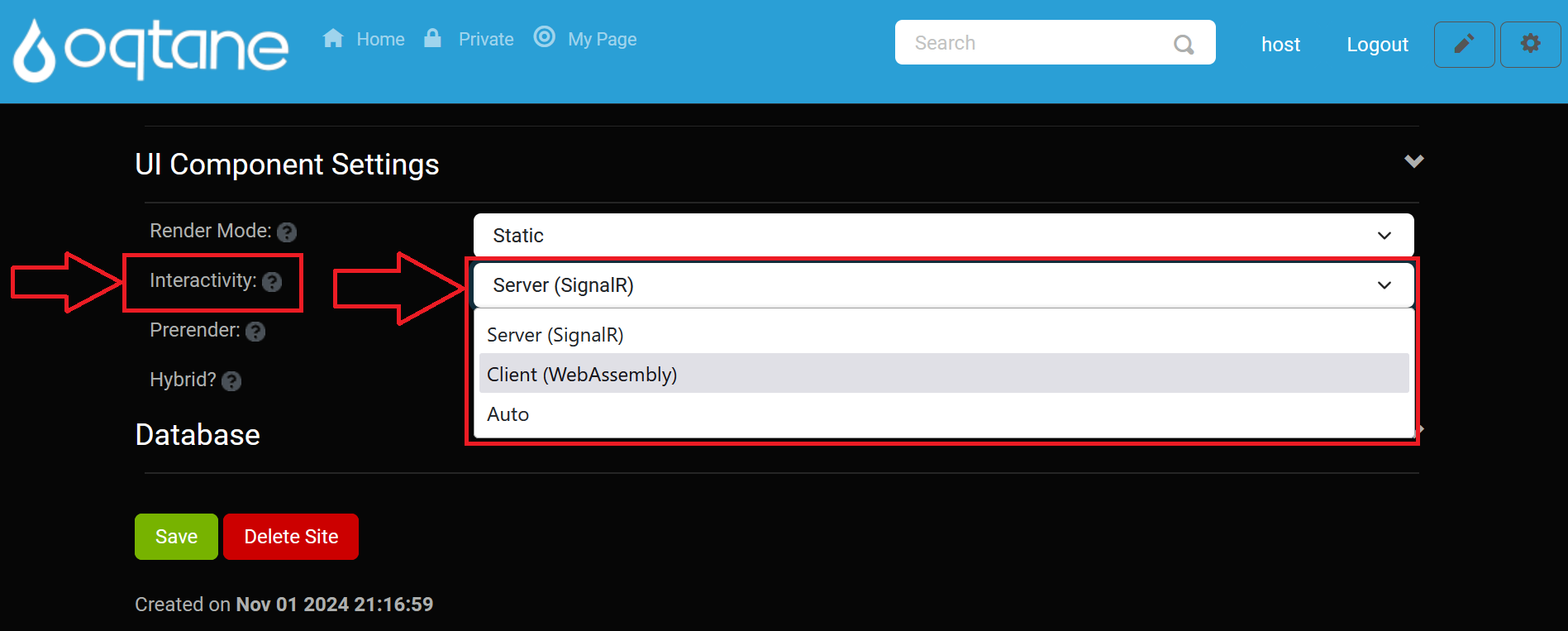Select Client (WebAssembly) option
Image resolution: width=1568 pixels, height=631 pixels.
tap(943, 374)
